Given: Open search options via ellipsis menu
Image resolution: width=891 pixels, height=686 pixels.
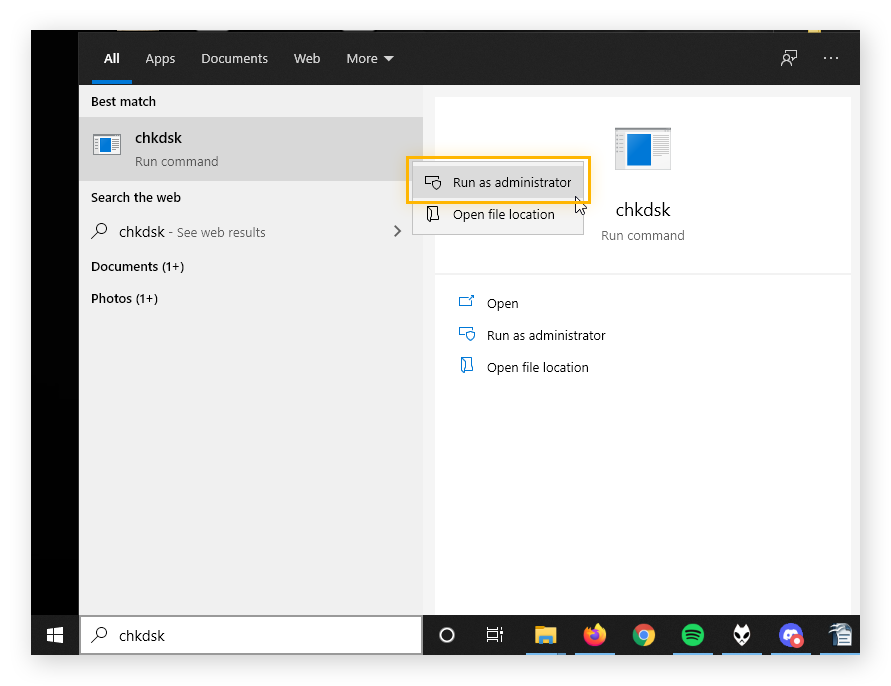Looking at the screenshot, I should (831, 58).
